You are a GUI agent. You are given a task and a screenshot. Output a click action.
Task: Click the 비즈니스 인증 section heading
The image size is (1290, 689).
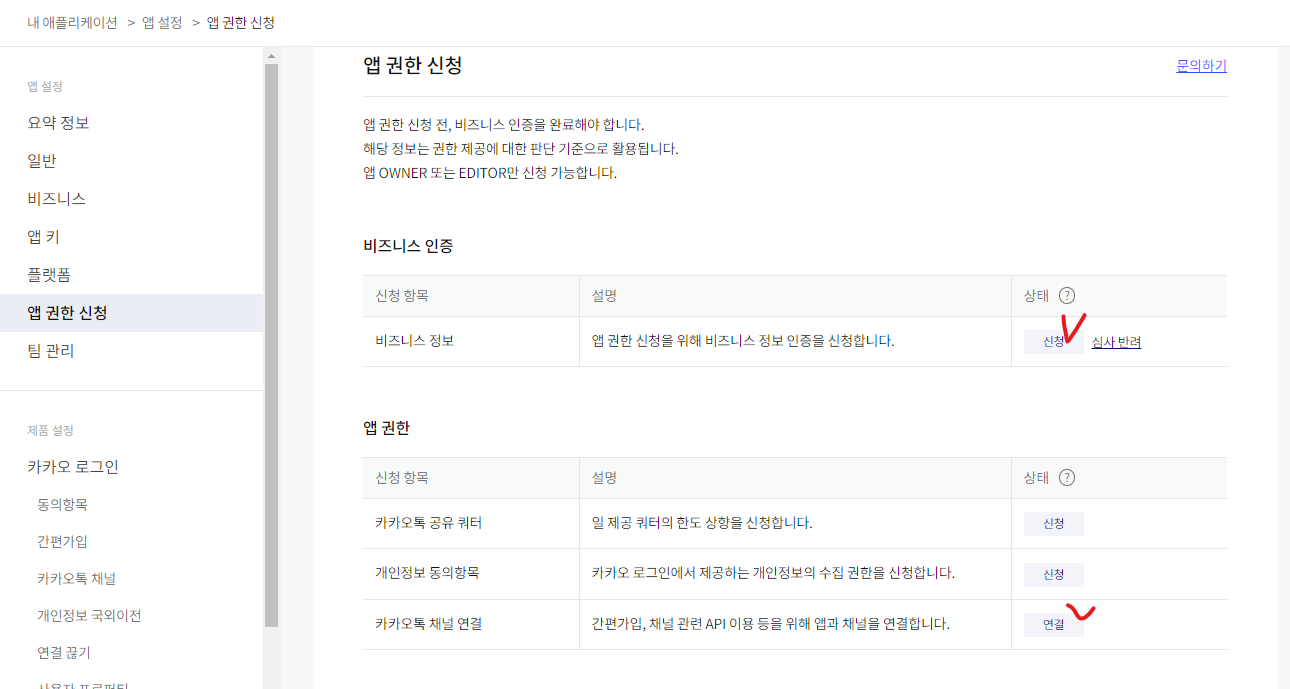click(408, 245)
